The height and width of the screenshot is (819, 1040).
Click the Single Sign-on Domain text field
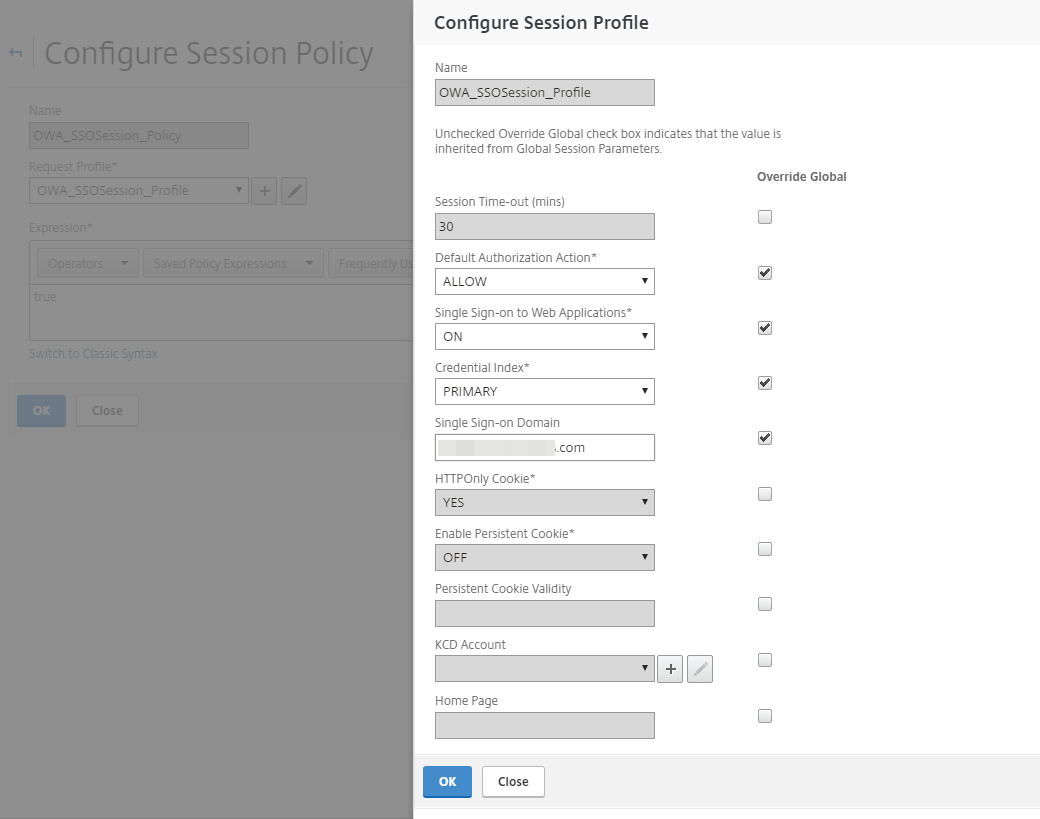tap(545, 447)
